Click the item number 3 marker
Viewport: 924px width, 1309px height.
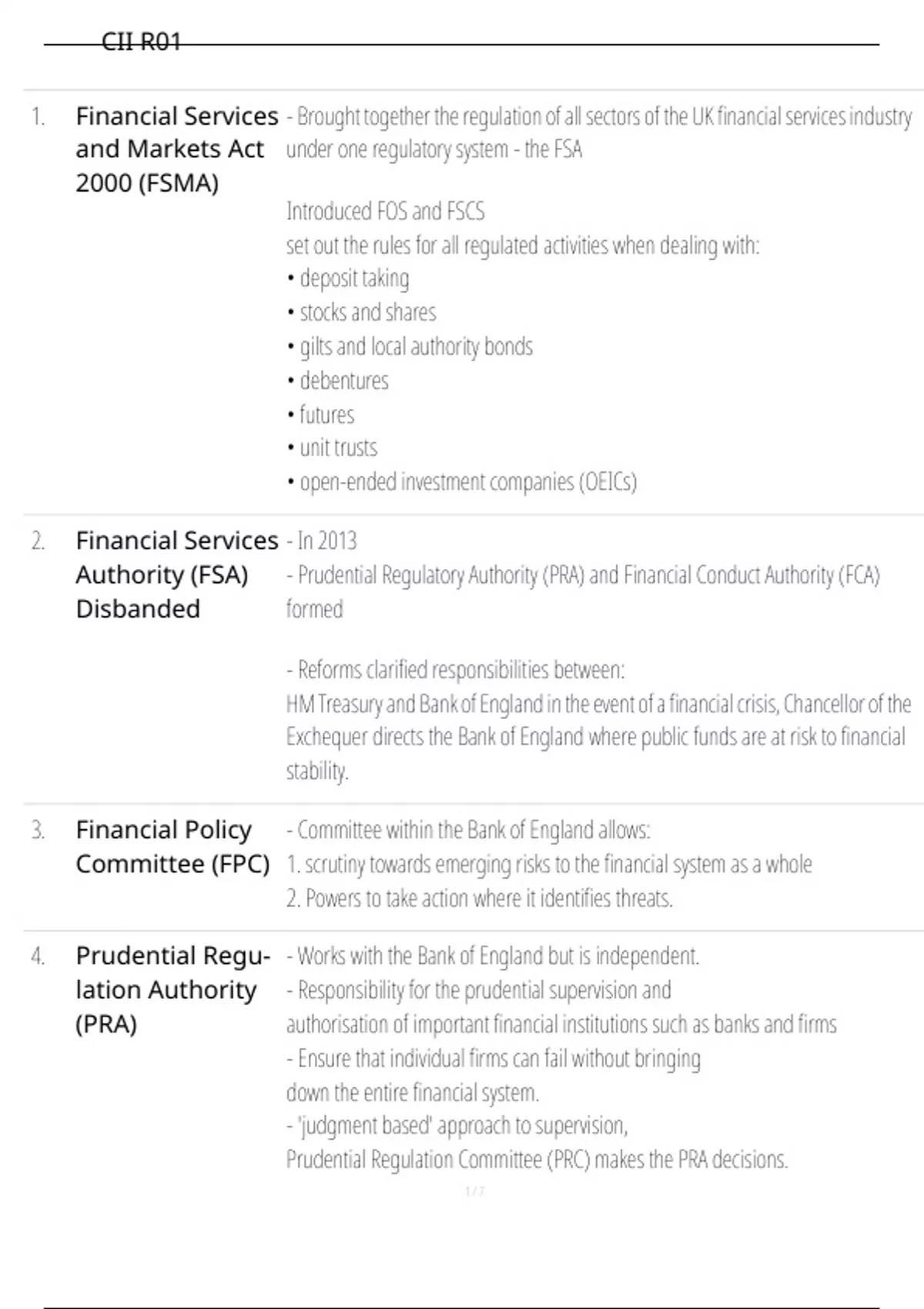click(38, 831)
